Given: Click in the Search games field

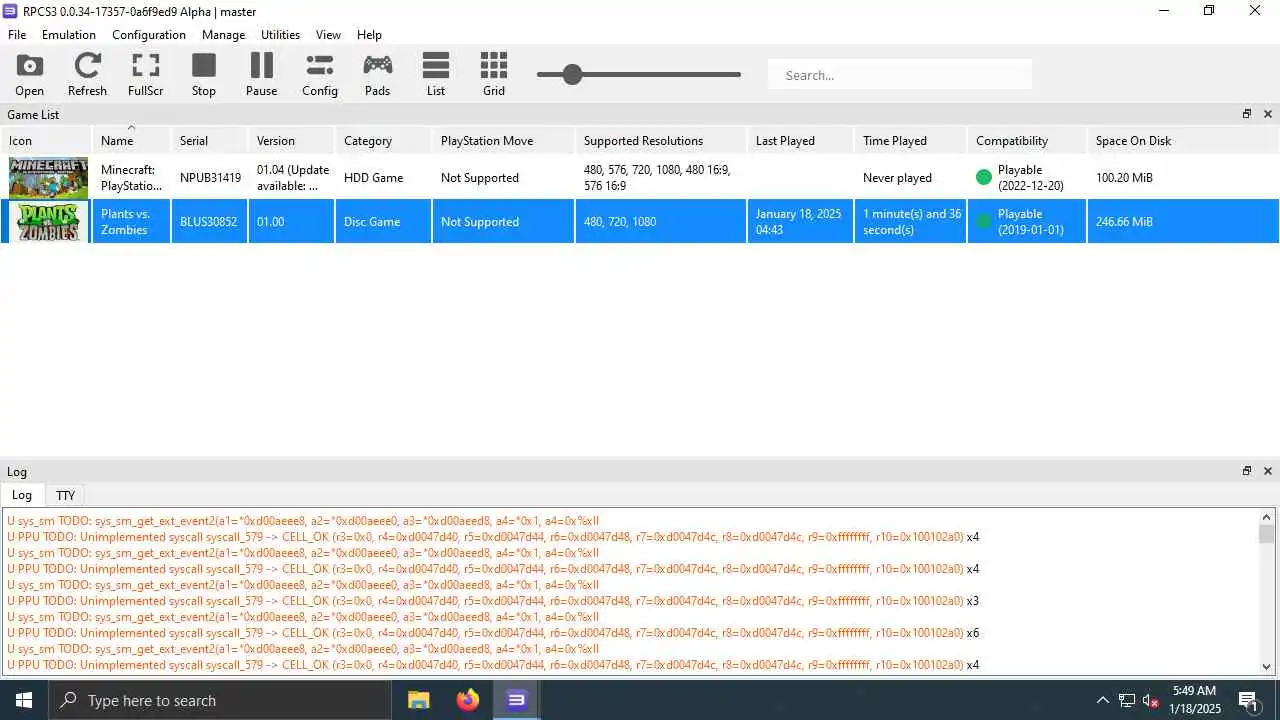Looking at the screenshot, I should [x=900, y=75].
